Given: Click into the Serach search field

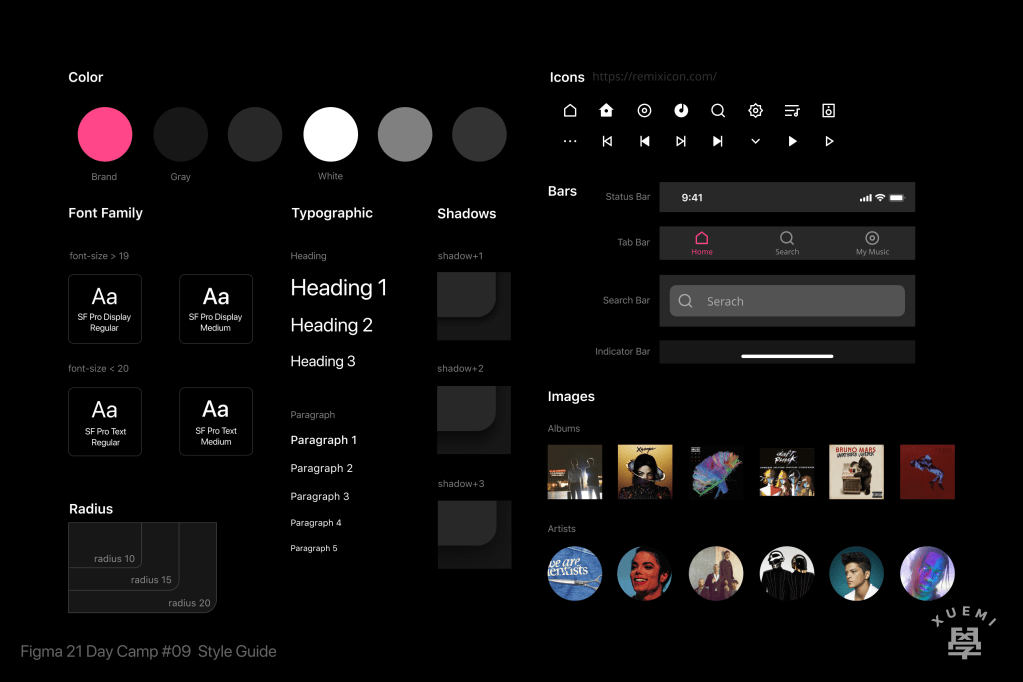Looking at the screenshot, I should point(787,301).
